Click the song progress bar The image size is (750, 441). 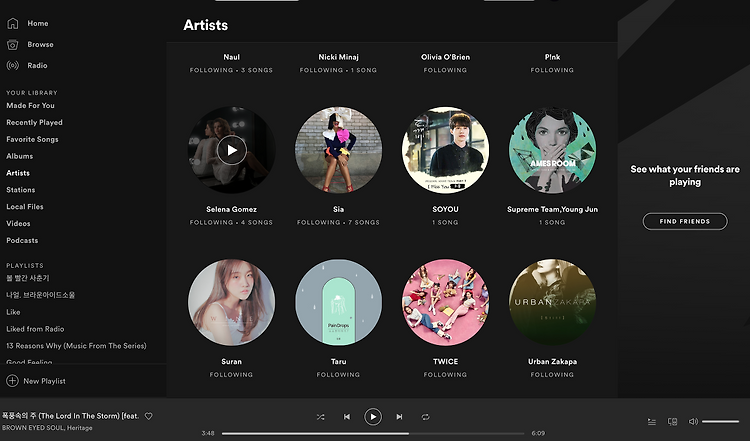tap(373, 433)
